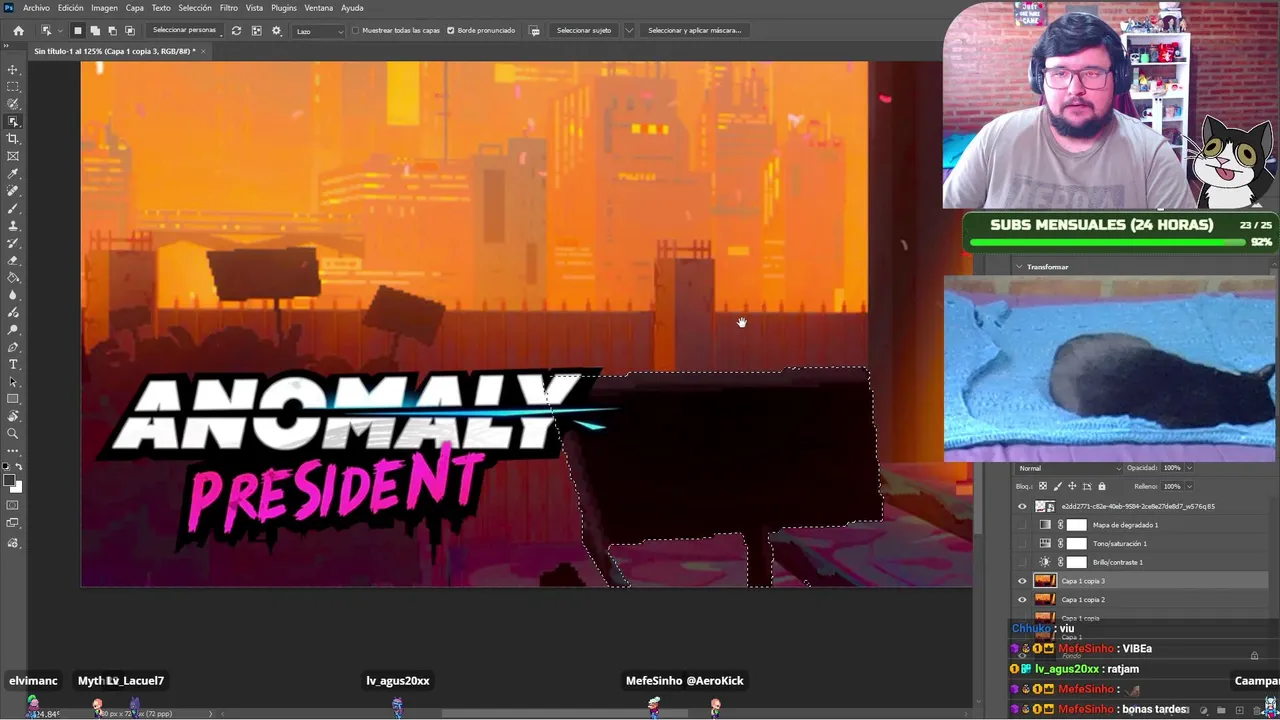Open the Normal blend mode dropdown
The image size is (1280, 720).
(x=1070, y=468)
